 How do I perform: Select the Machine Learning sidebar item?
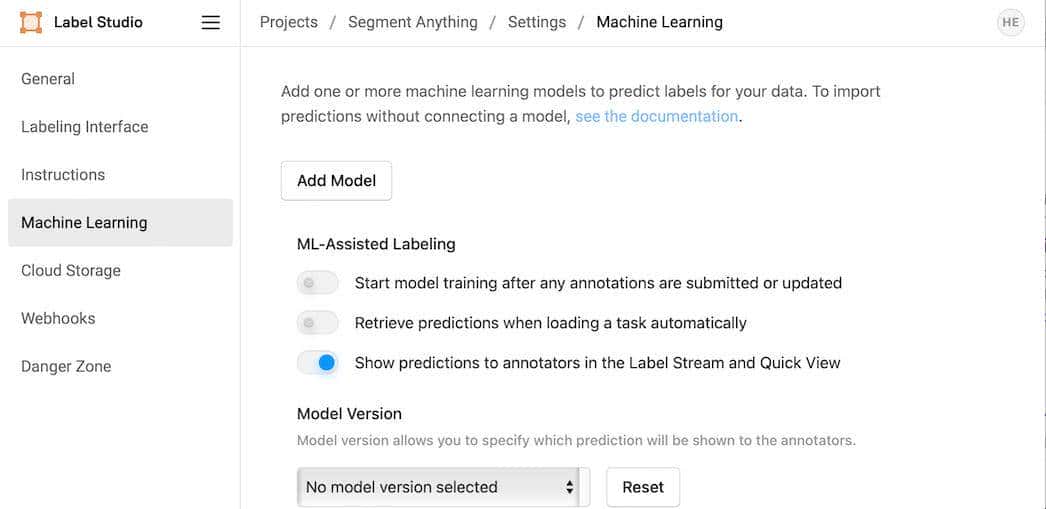tap(84, 223)
